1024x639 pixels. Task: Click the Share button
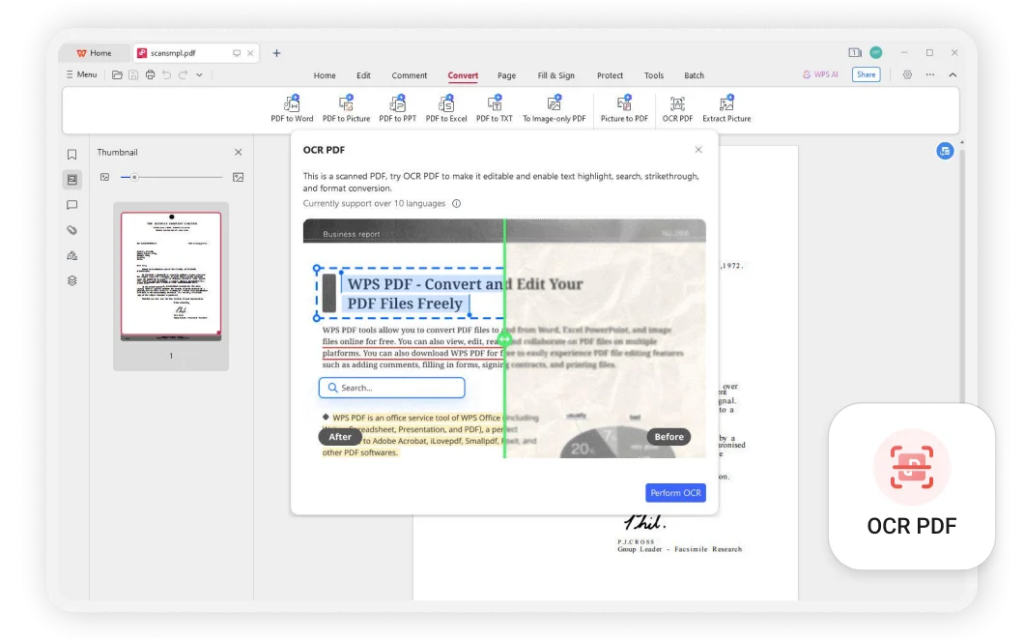(x=866, y=74)
